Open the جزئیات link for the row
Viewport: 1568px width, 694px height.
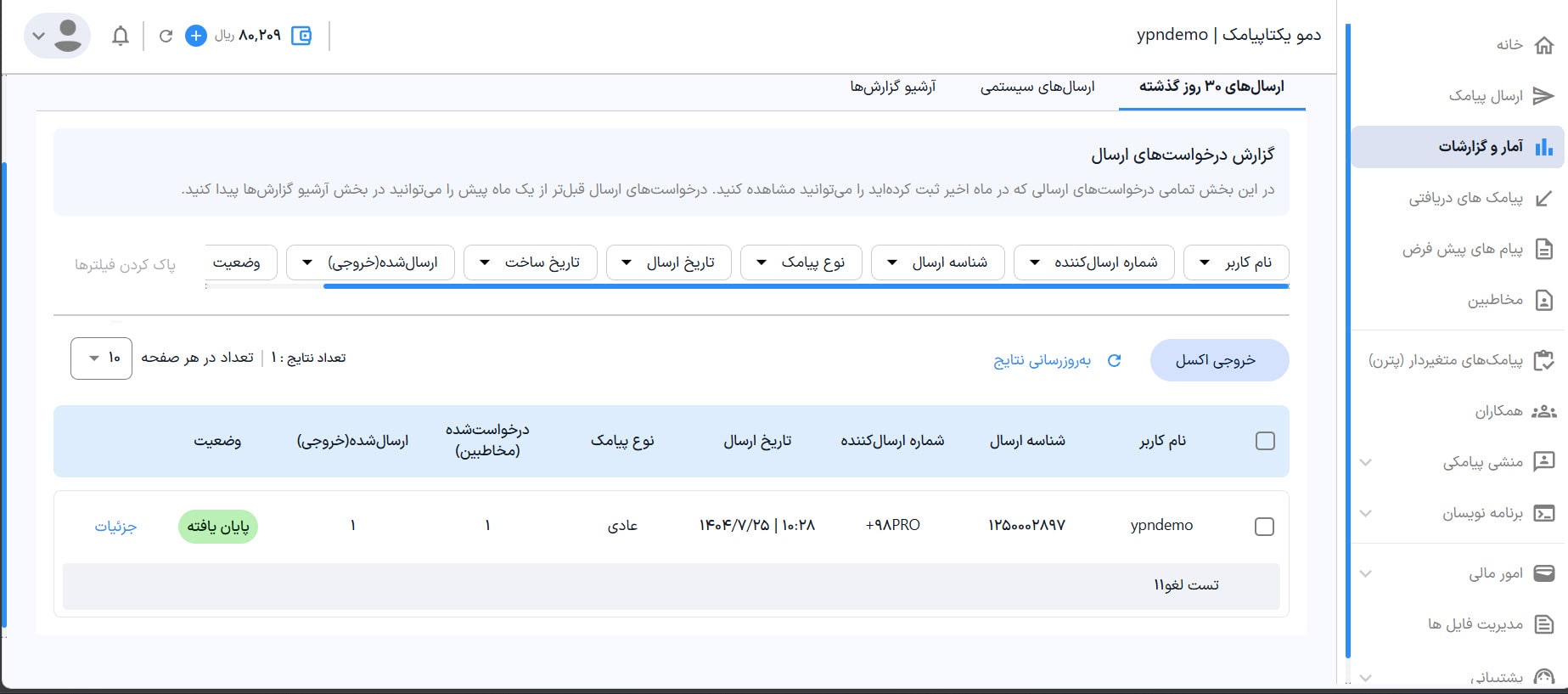click(115, 527)
